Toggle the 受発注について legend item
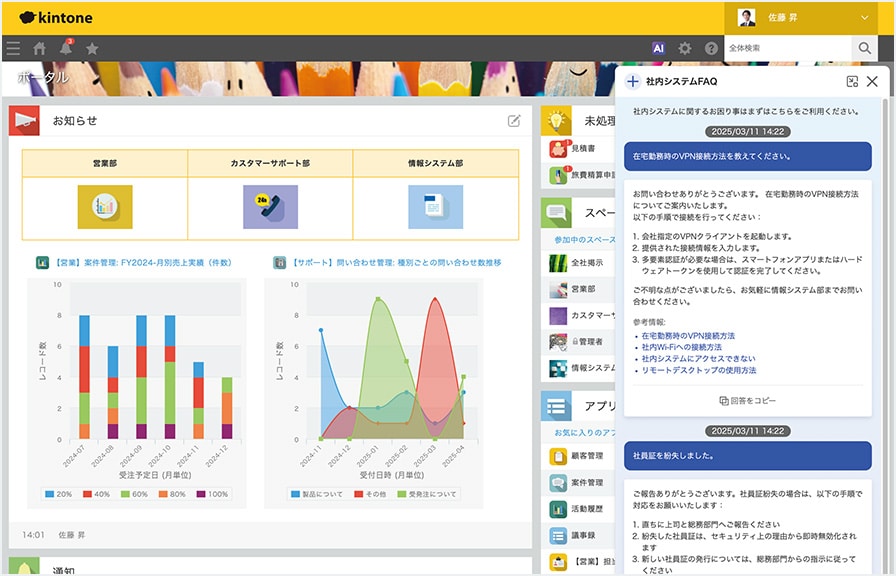 427,494
